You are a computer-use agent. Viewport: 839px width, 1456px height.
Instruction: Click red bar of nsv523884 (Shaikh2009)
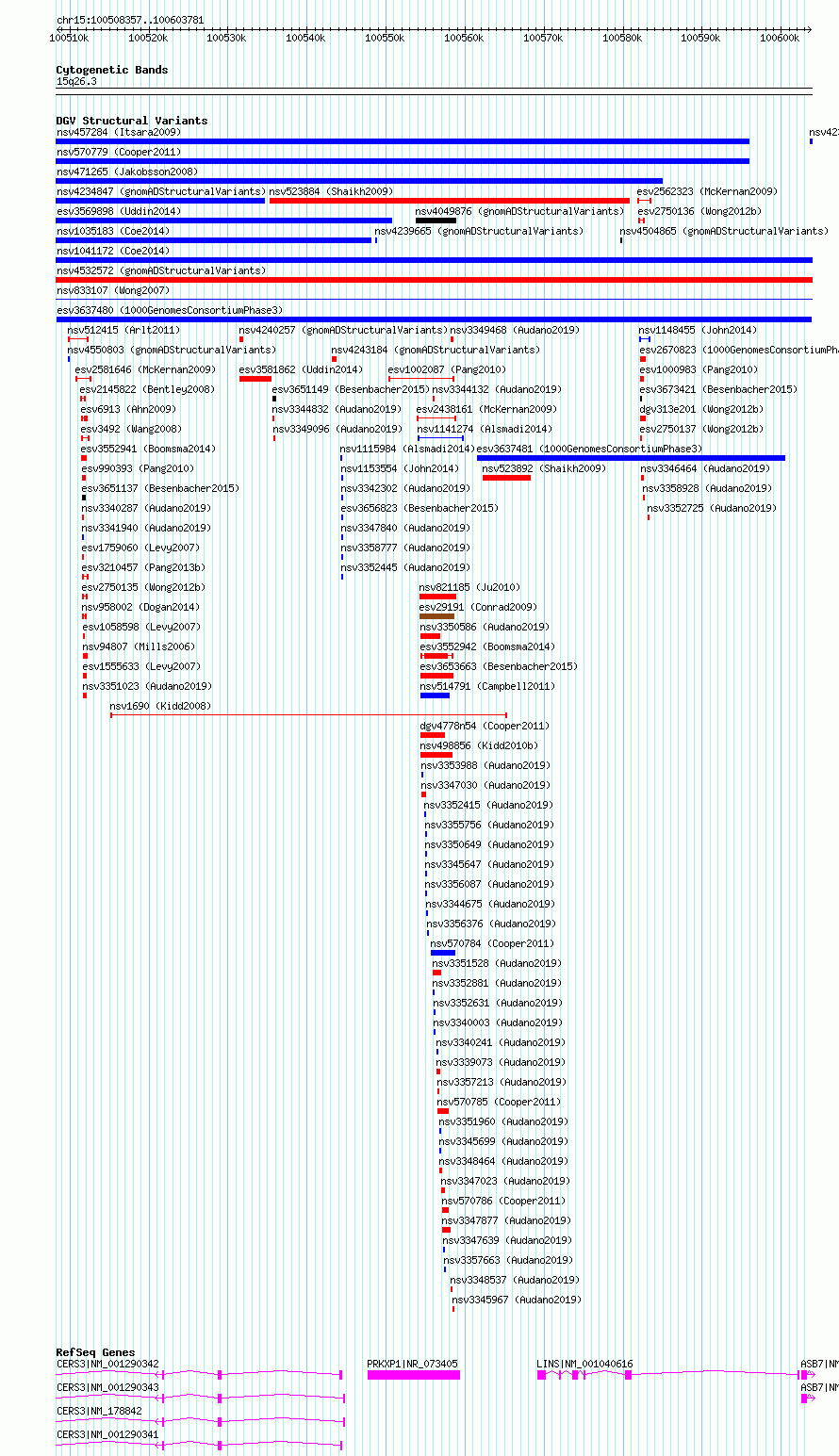click(450, 201)
